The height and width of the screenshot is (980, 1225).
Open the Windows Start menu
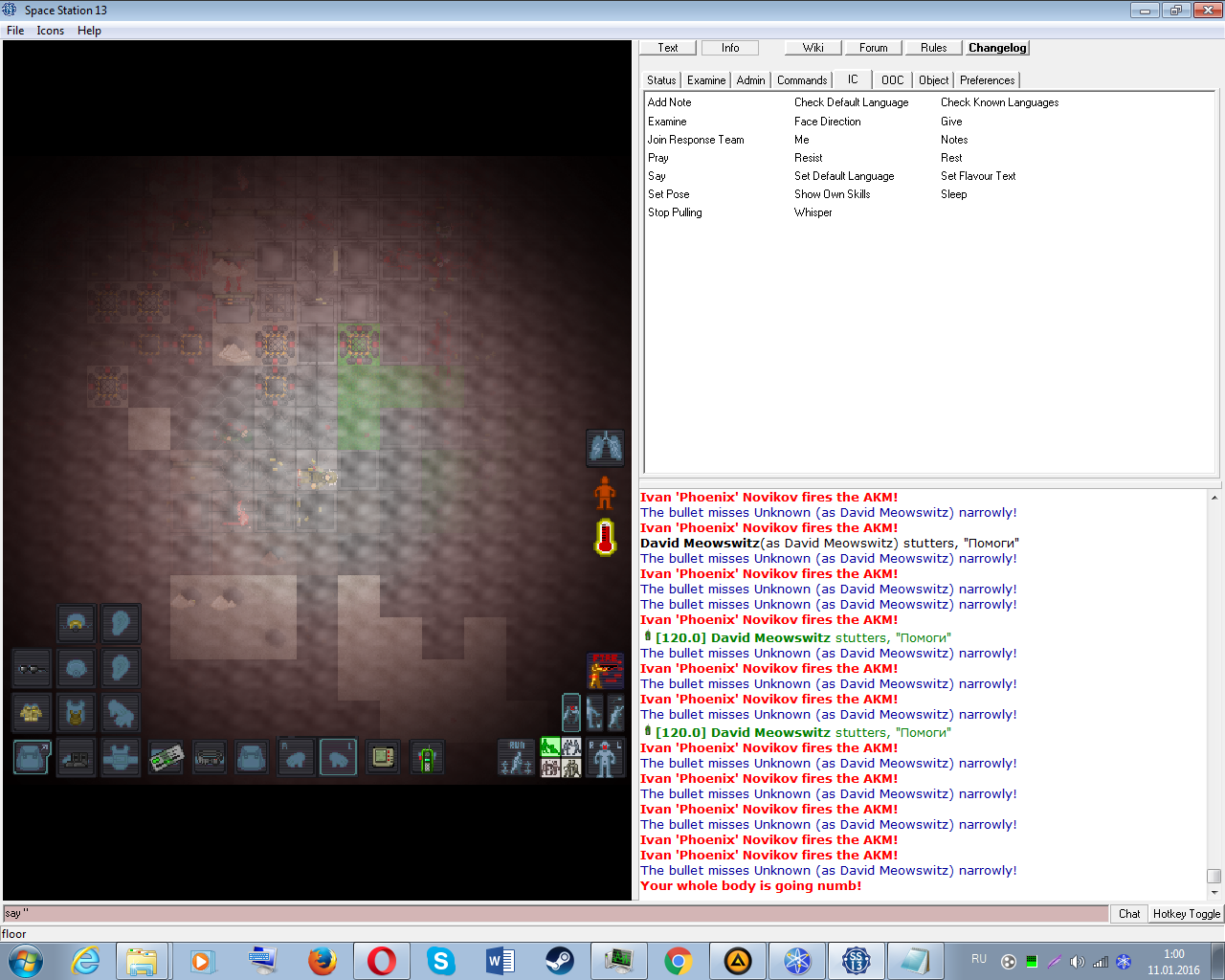coord(26,960)
